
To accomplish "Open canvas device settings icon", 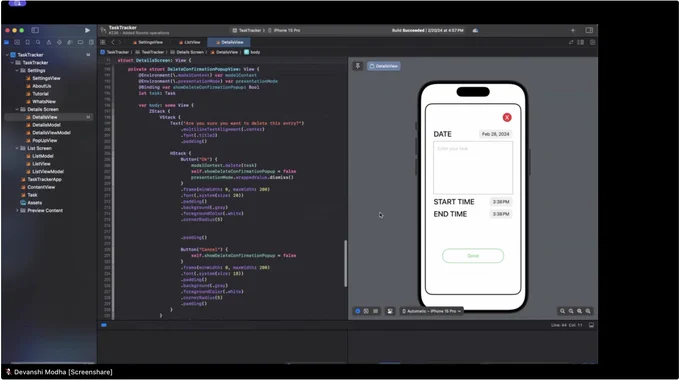I will coord(390,311).
